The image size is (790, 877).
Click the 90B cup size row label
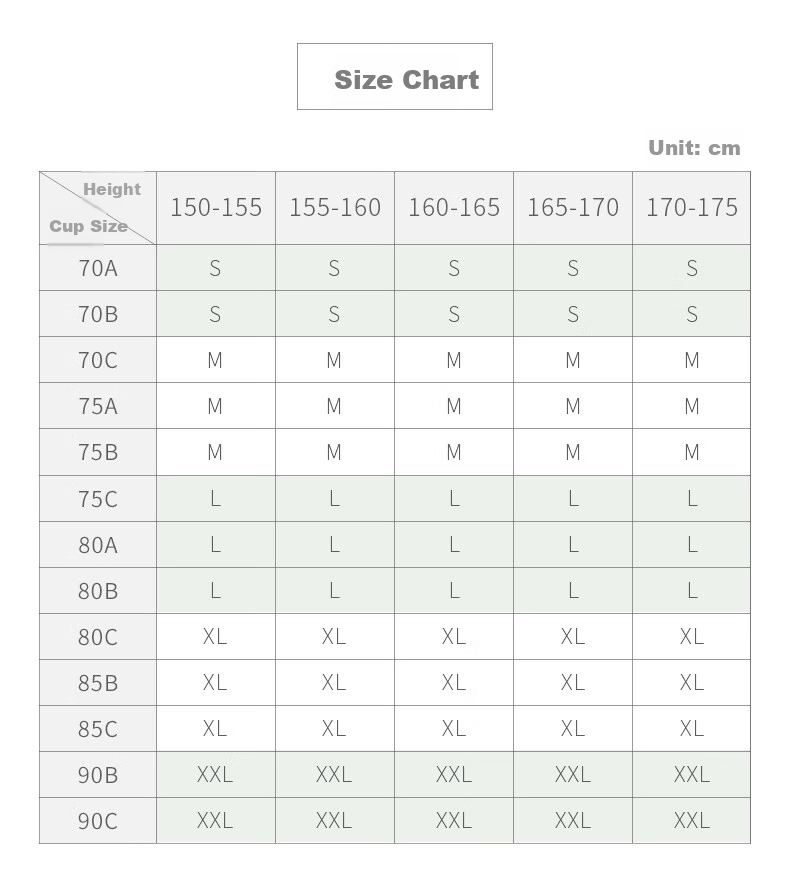pos(98,775)
